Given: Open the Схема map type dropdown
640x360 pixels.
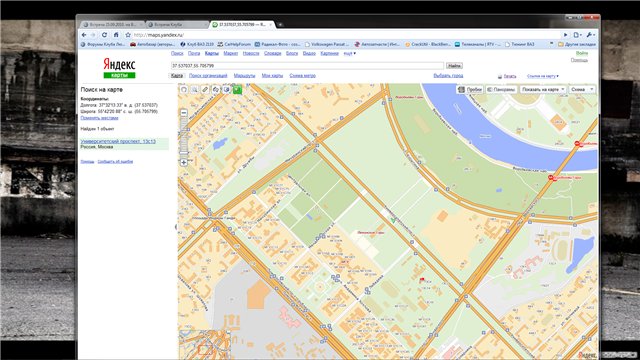Looking at the screenshot, I should tap(581, 89).
